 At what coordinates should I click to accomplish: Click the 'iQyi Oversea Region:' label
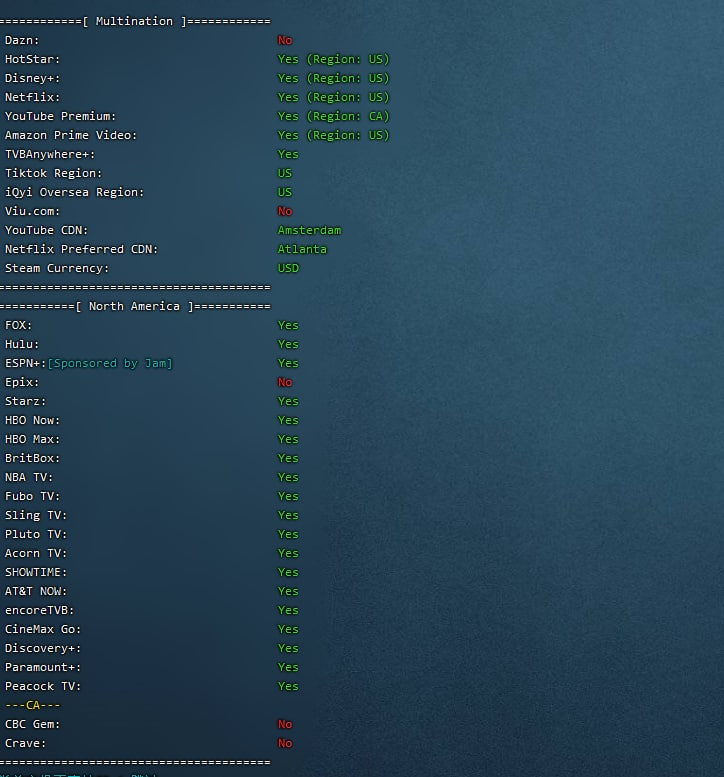tap(74, 192)
